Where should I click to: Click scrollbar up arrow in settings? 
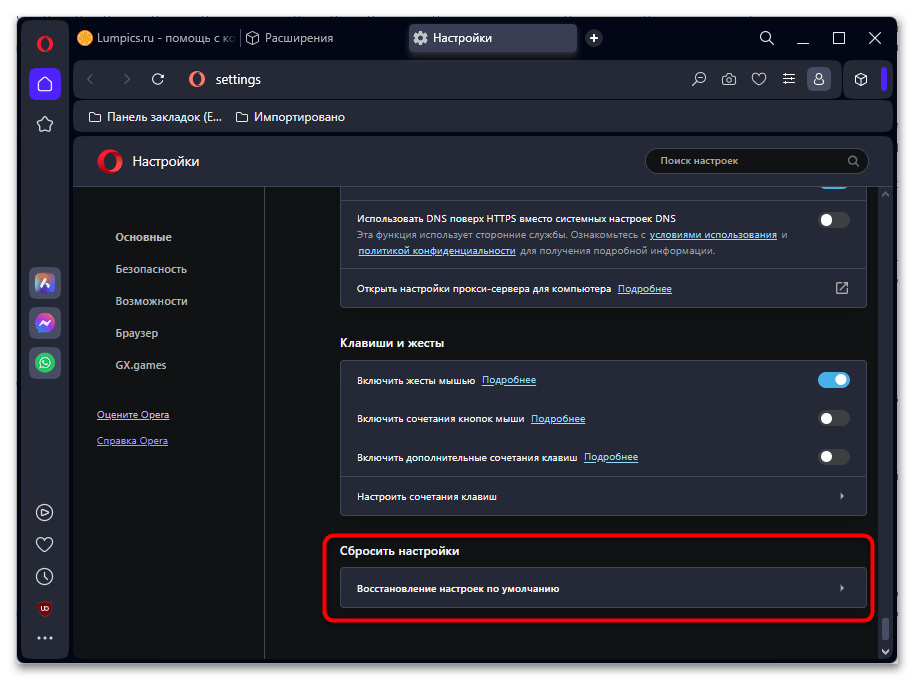coord(885,195)
